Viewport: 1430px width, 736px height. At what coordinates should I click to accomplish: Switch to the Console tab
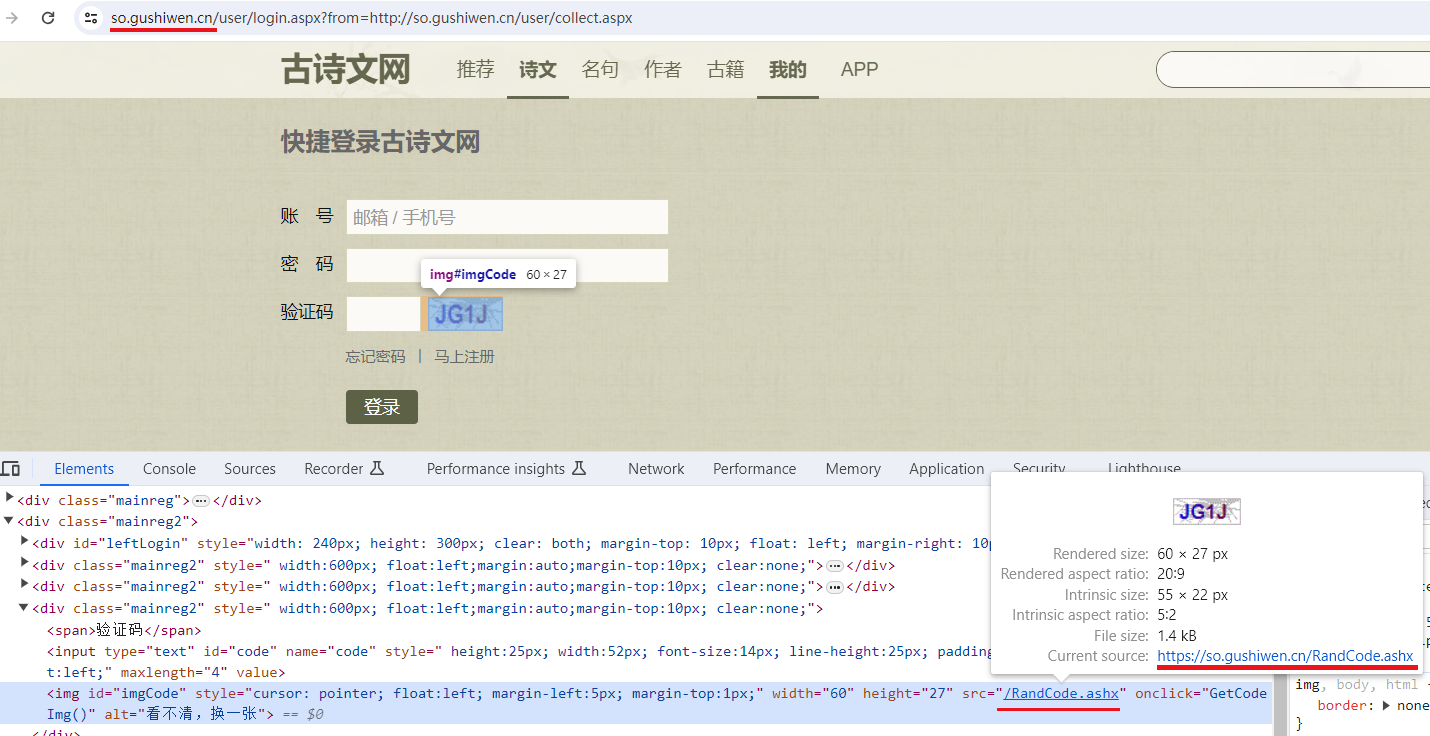tap(169, 469)
